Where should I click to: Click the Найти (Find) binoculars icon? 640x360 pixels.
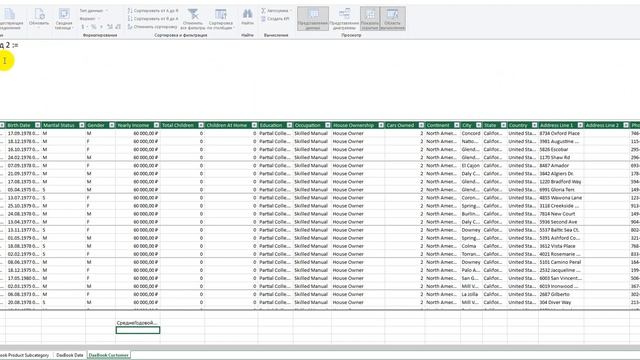[247, 14]
